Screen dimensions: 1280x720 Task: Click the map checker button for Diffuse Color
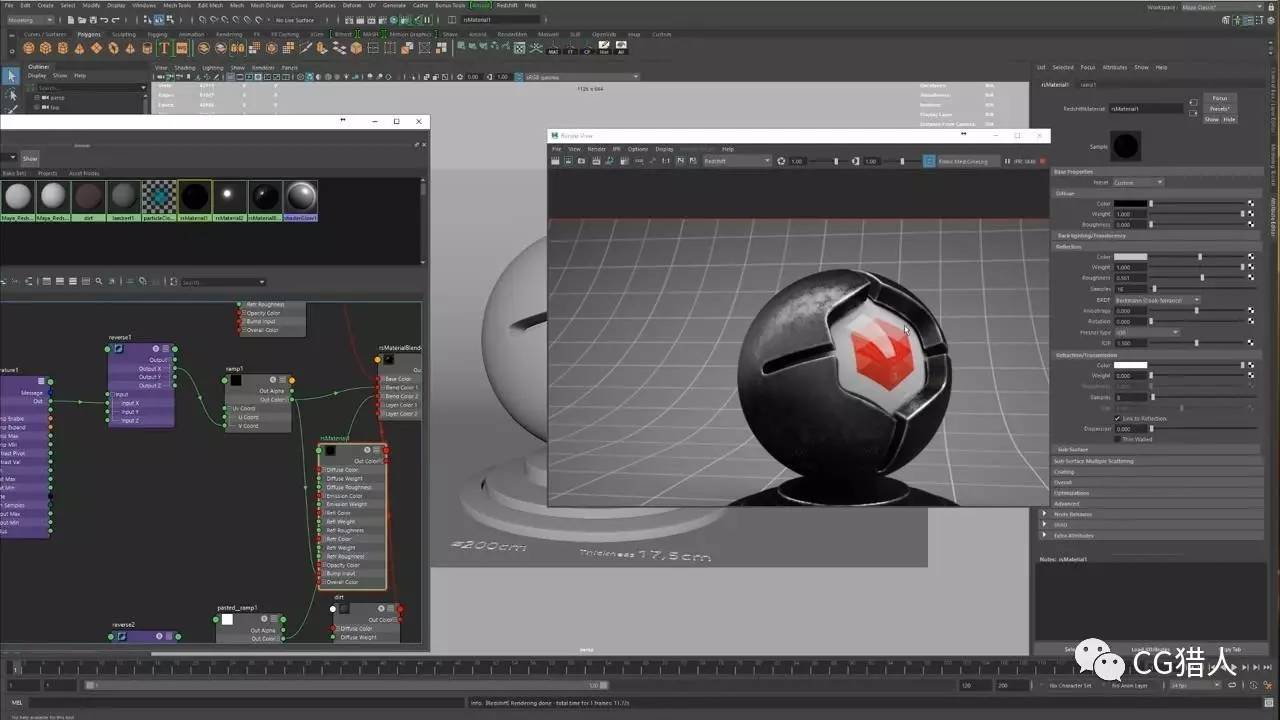point(1251,203)
